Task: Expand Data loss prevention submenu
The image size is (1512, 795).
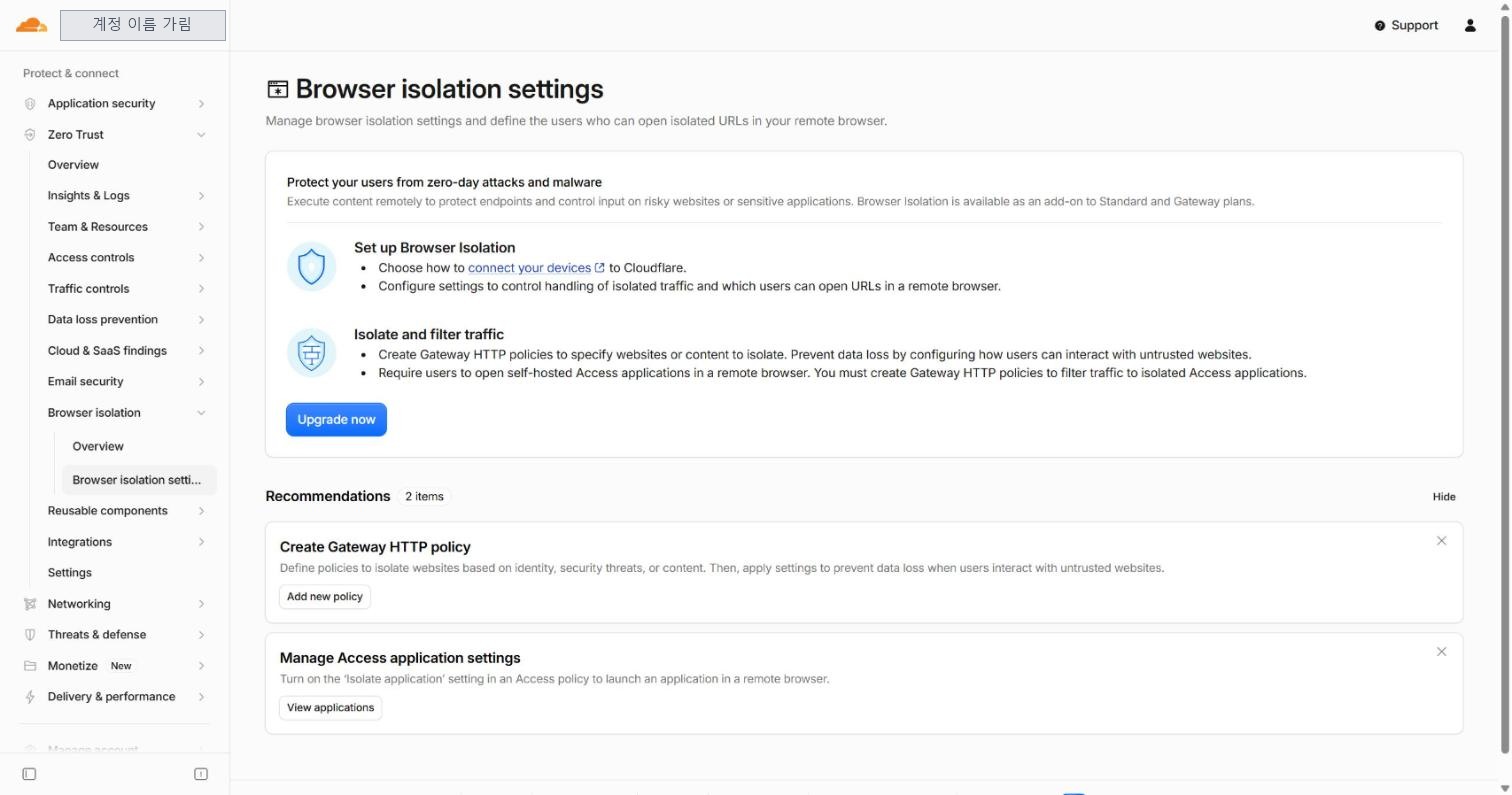Action: (x=201, y=320)
